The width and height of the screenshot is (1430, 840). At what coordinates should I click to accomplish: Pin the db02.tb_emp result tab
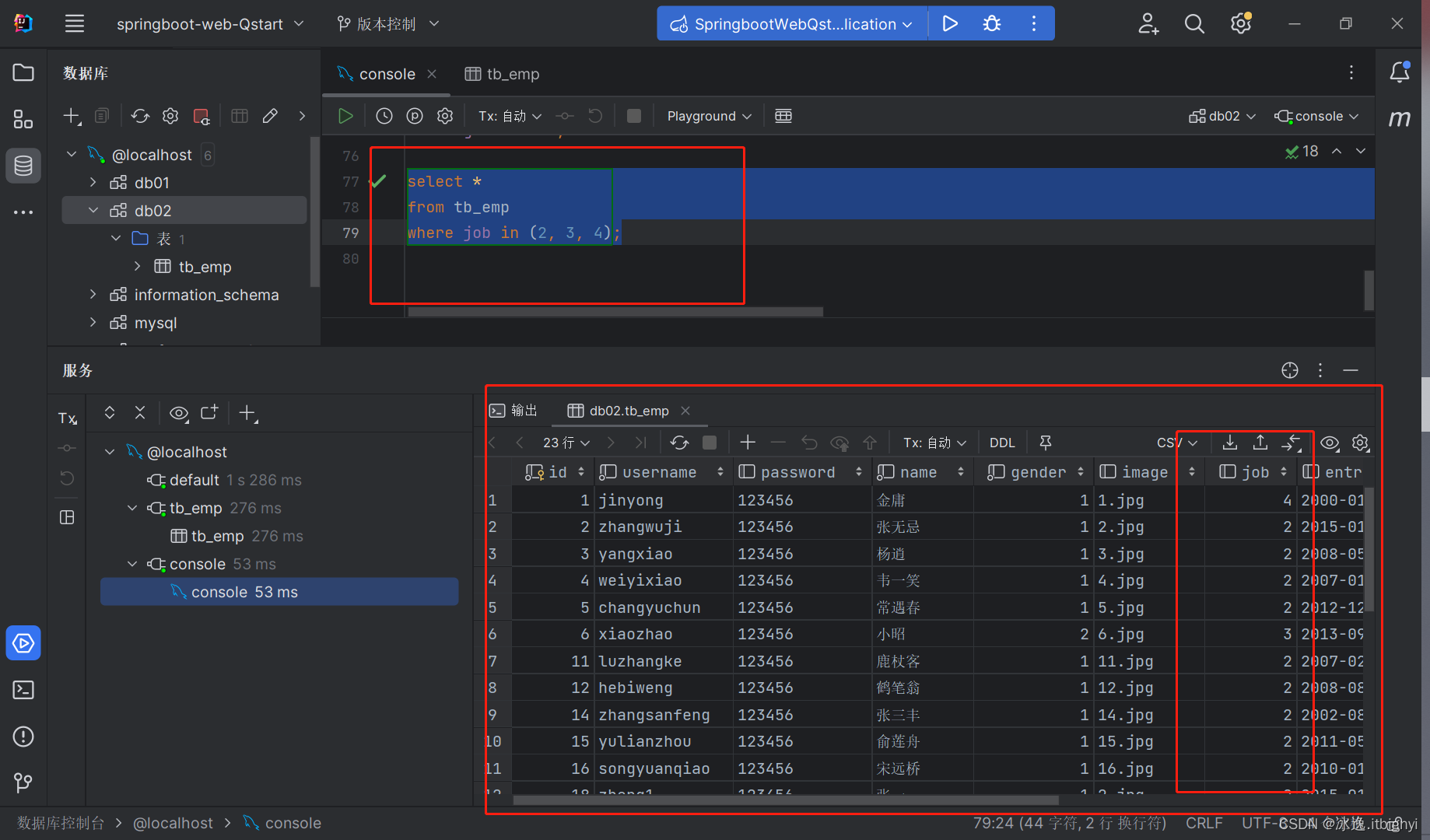point(1045,442)
